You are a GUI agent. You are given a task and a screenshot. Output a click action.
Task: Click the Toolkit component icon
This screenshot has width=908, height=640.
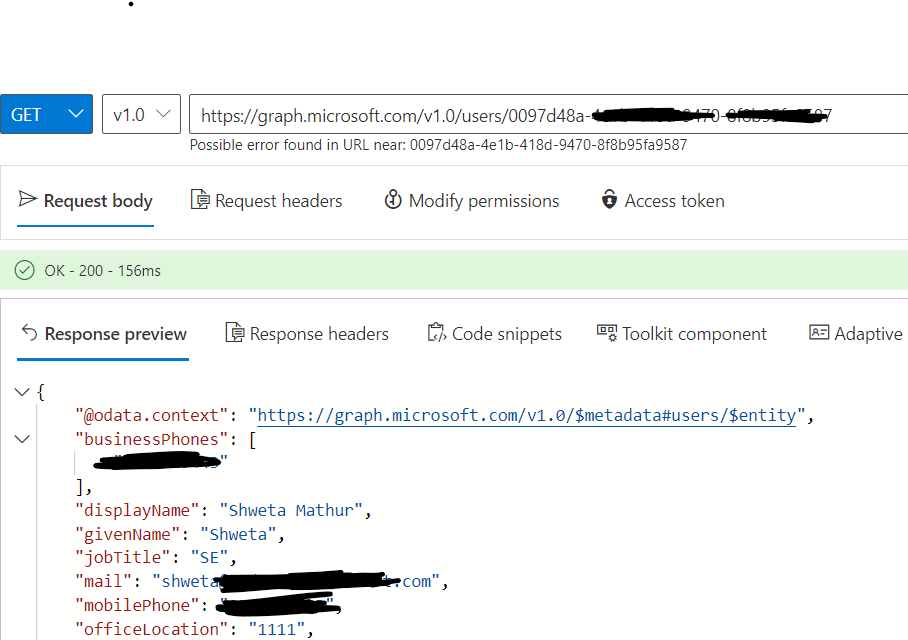coord(607,333)
